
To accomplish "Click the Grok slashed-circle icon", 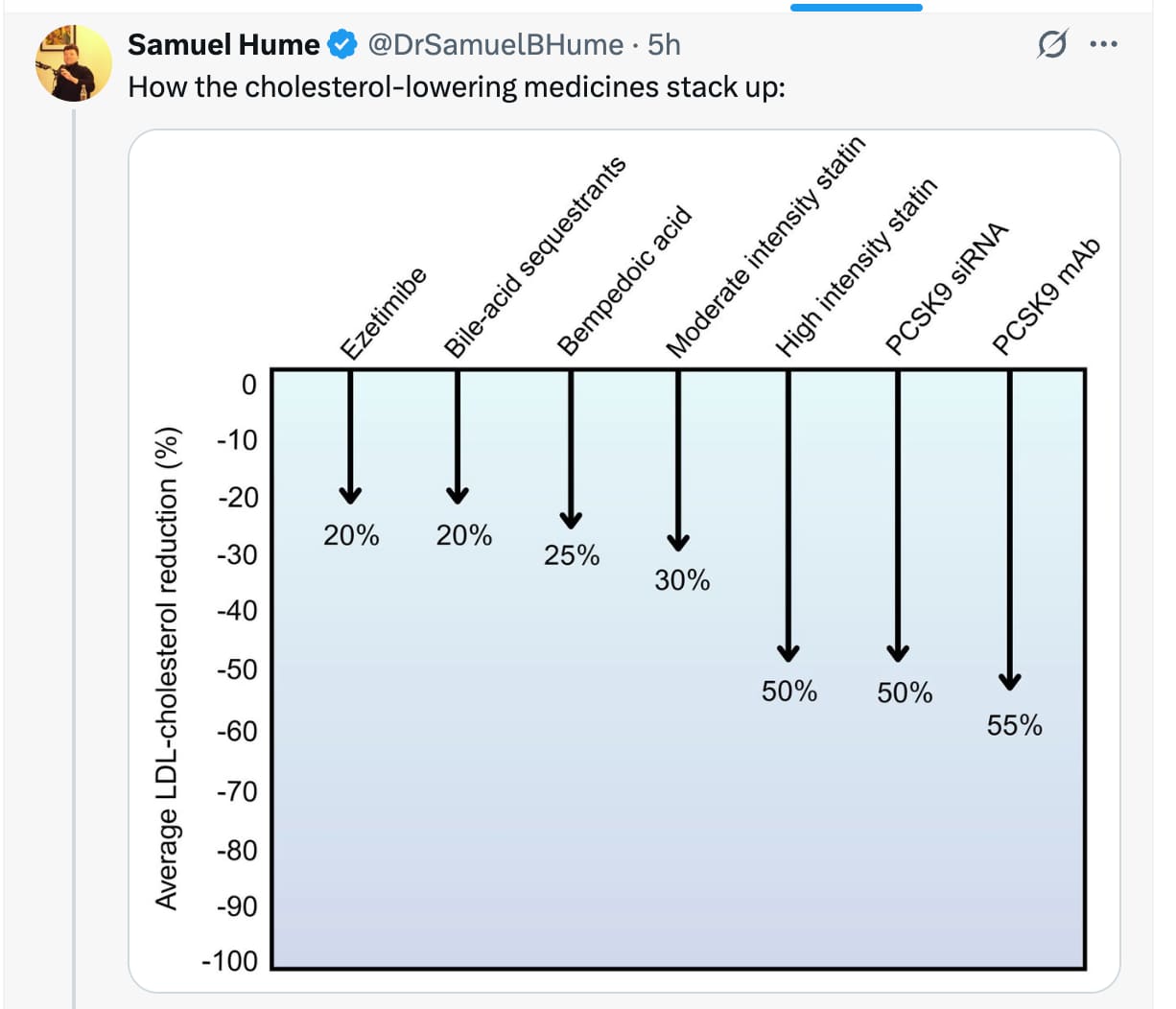I will 1052,44.
